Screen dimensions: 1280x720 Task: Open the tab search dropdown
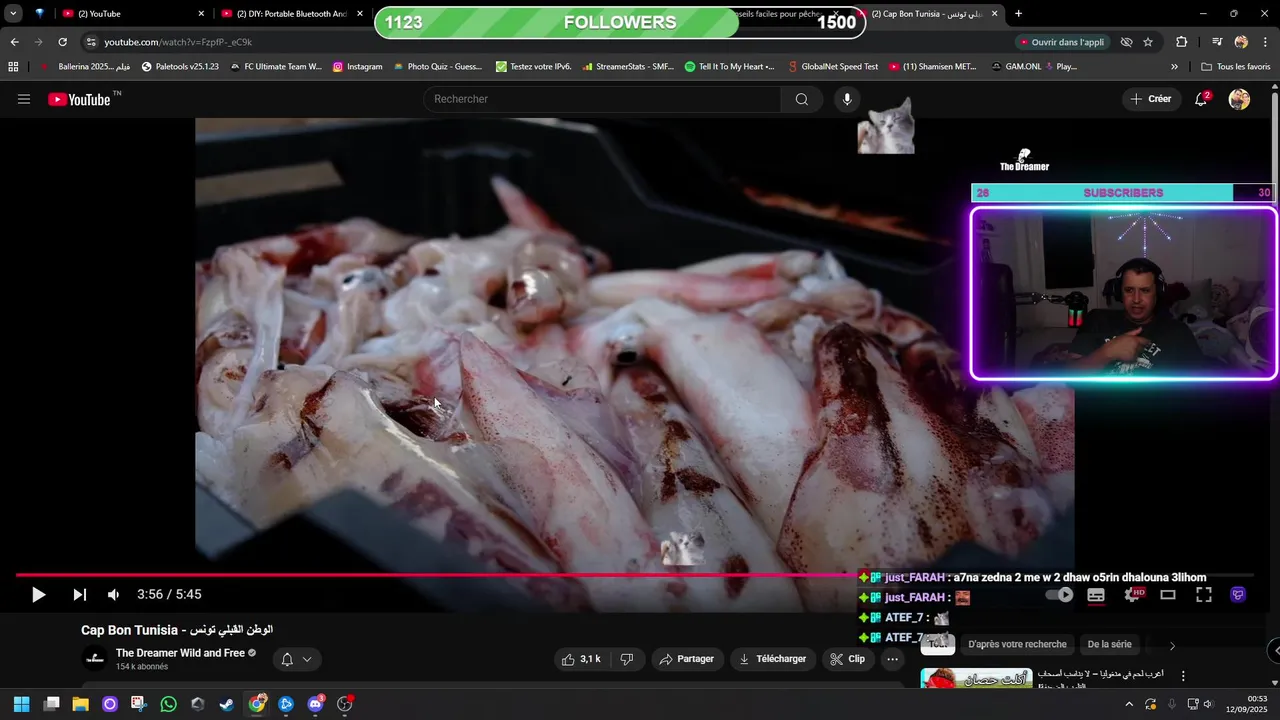[x=13, y=14]
